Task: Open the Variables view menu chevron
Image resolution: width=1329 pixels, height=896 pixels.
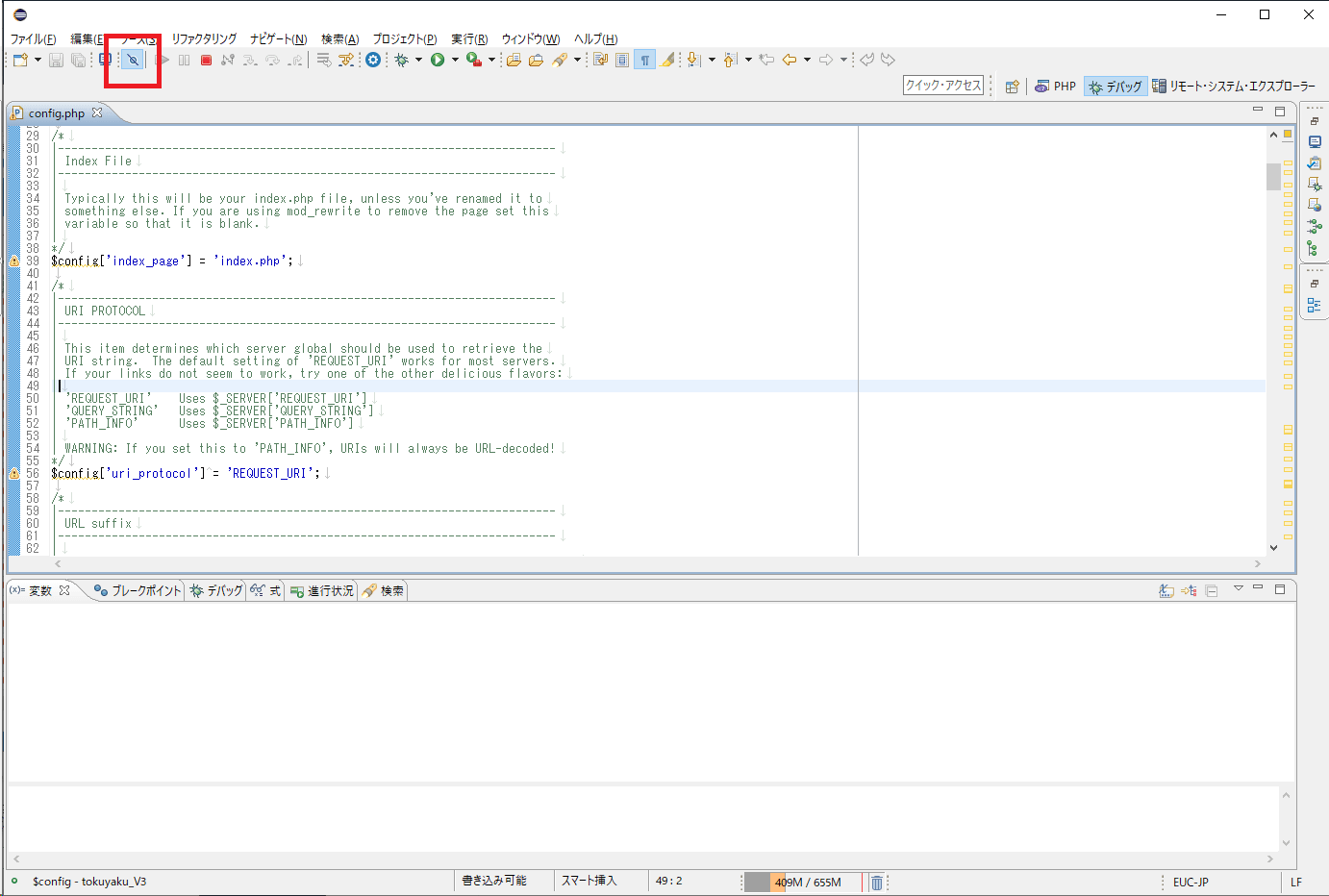Action: coord(1239,589)
